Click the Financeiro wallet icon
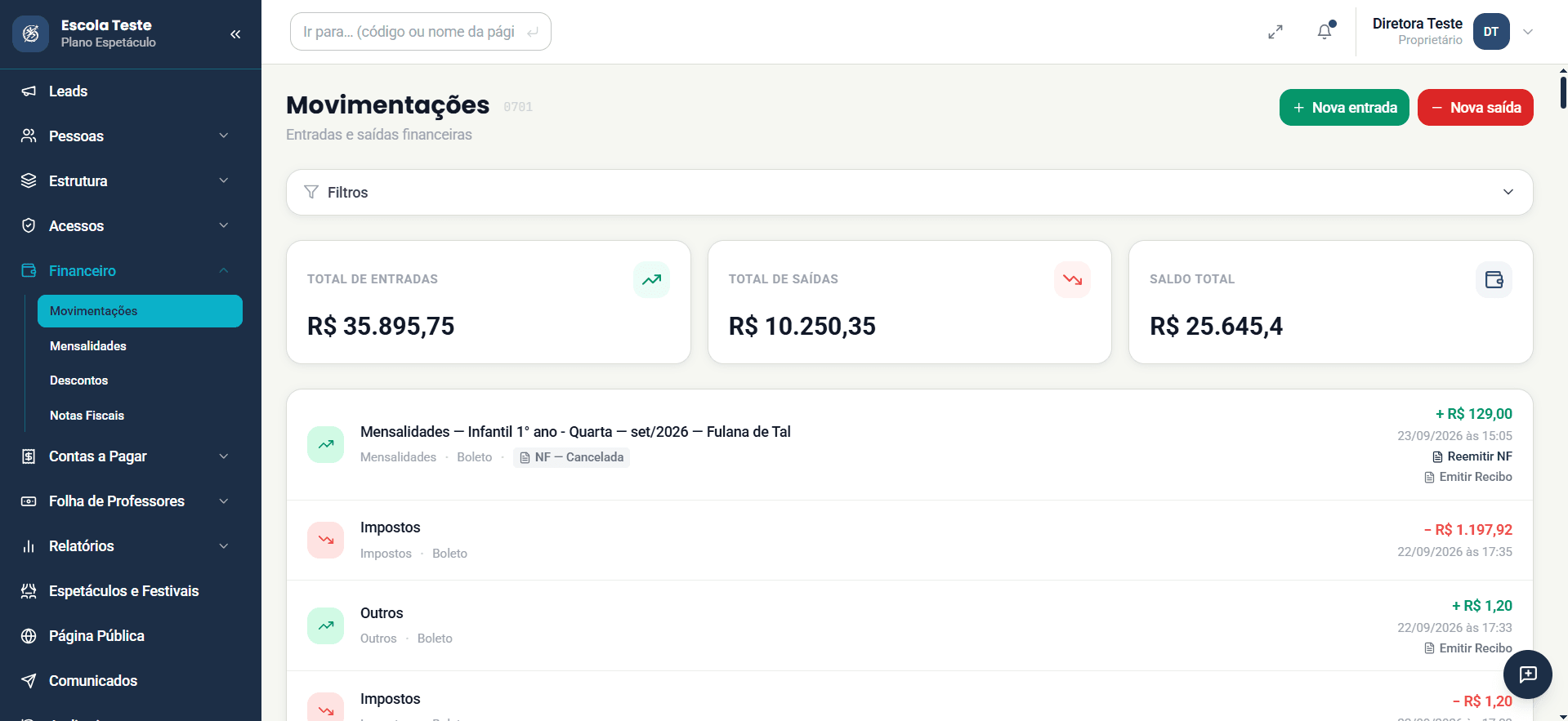The width and height of the screenshot is (1568, 721). tap(29, 271)
